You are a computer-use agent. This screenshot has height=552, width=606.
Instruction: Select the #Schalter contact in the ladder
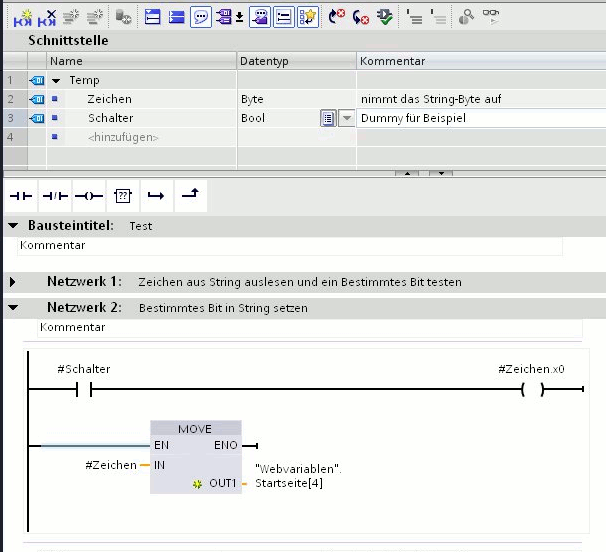pos(84,389)
